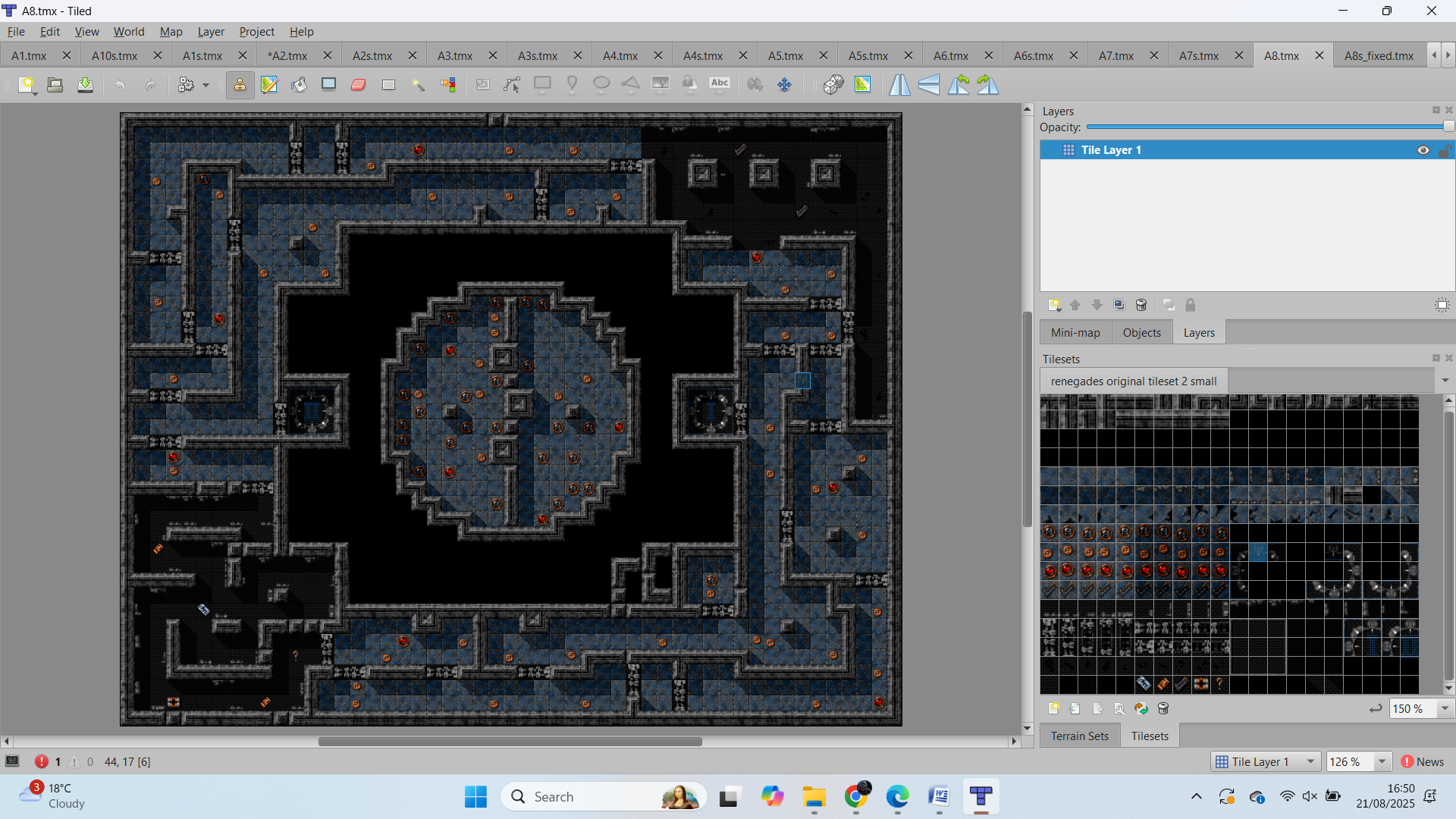1456x819 pixels.
Task: Select the Stamp Brush tool
Action: pyautogui.click(x=240, y=85)
